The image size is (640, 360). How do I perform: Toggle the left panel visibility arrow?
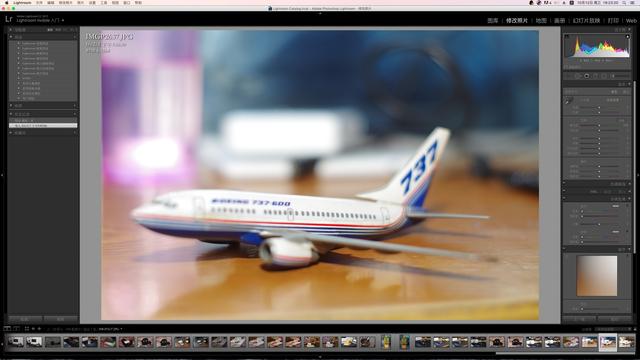pyautogui.click(x=2, y=175)
